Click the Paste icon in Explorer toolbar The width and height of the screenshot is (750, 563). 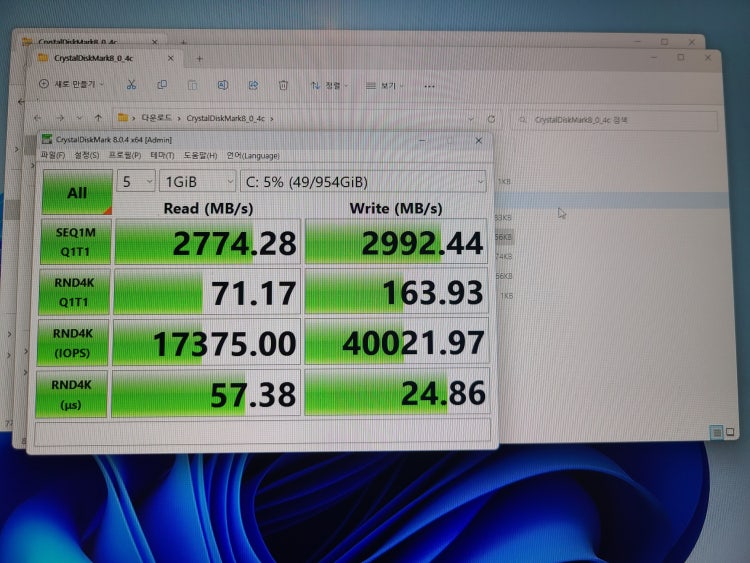coord(192,85)
